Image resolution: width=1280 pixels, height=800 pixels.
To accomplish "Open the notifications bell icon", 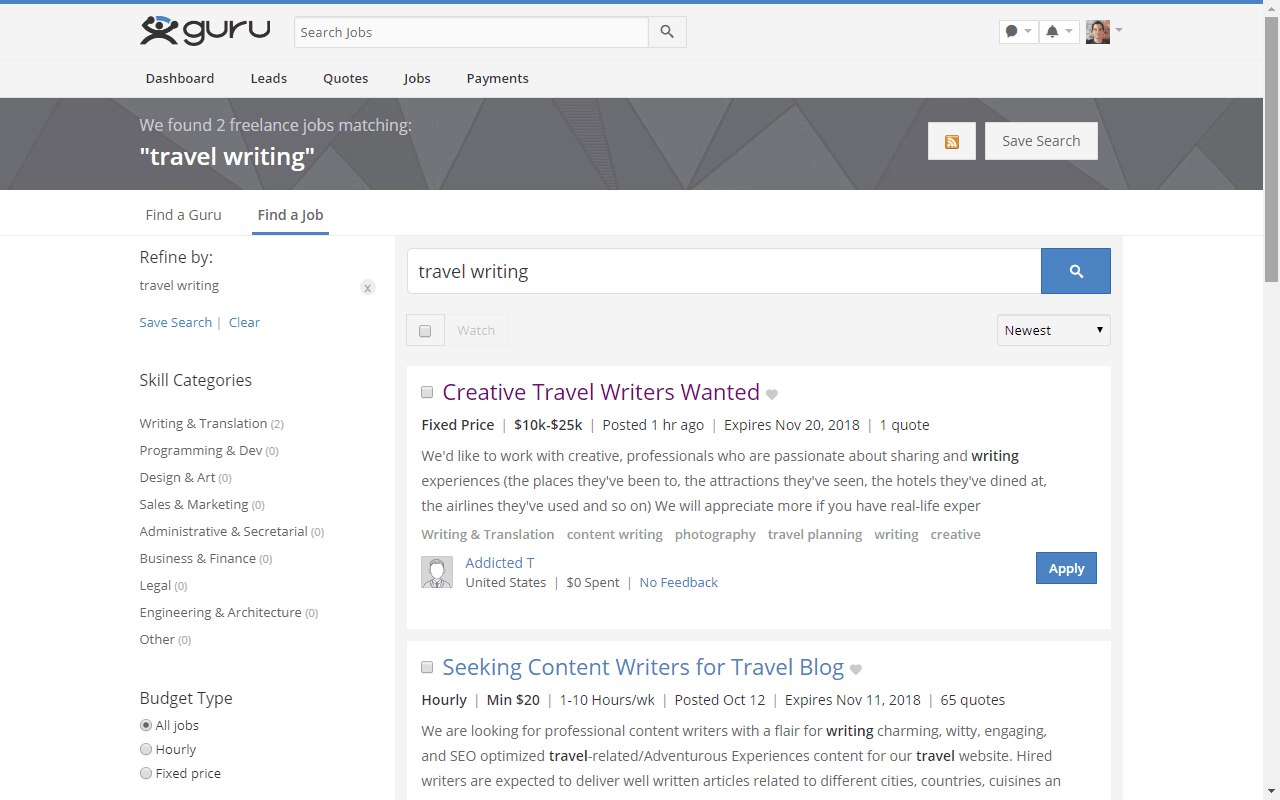I will [x=1052, y=32].
